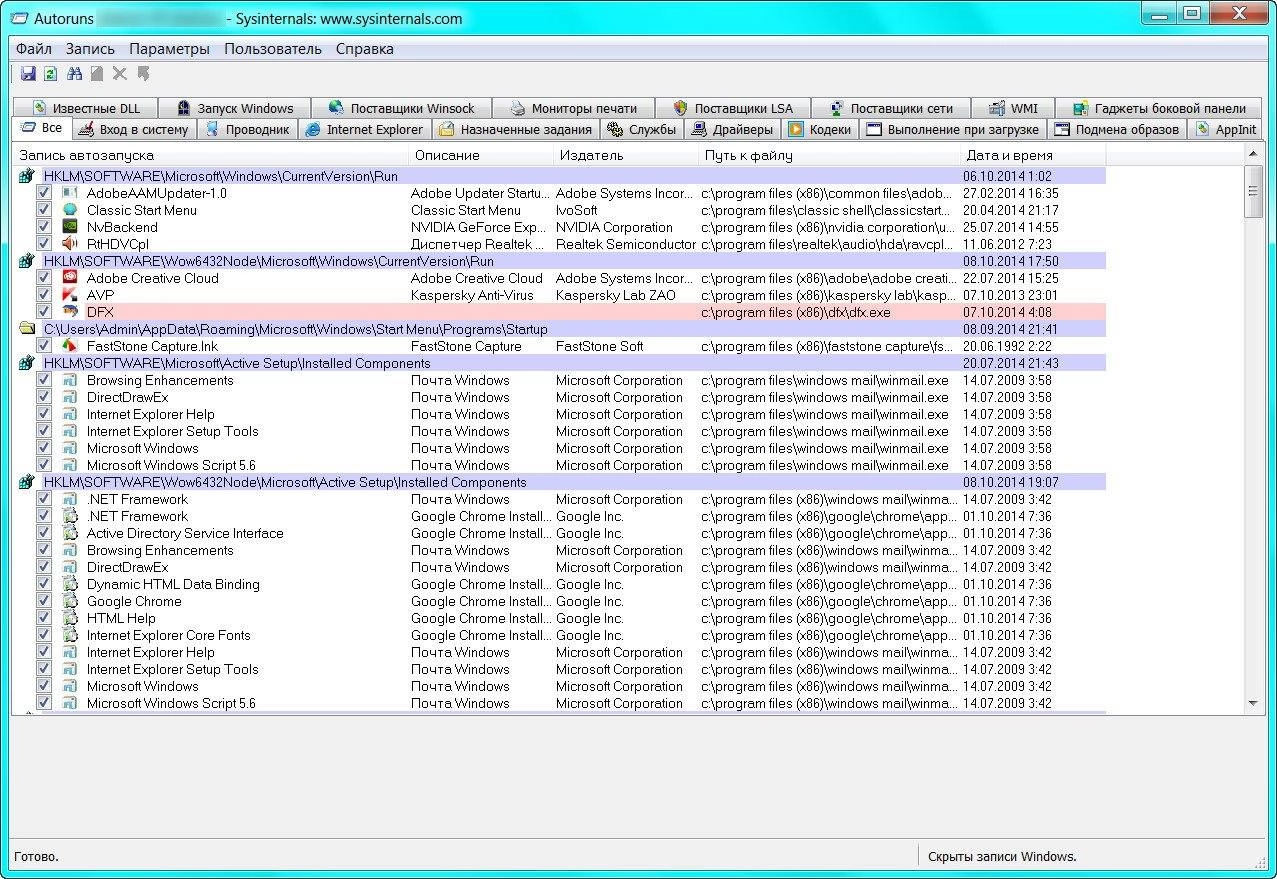Uncheck the FastStone Capture.lnk checkbox
The image size is (1277, 879).
pos(44,346)
